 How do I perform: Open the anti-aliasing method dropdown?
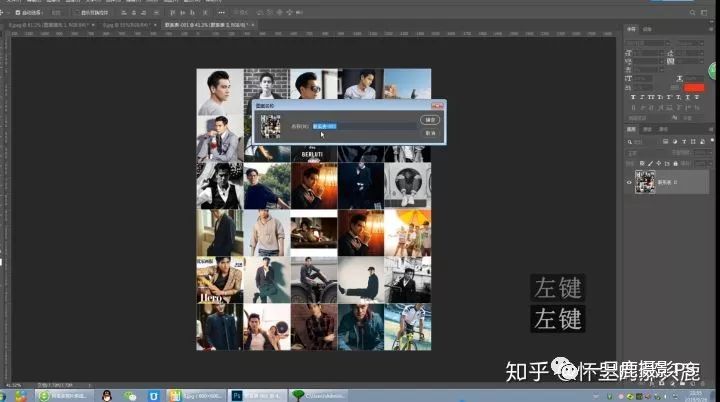pos(692,118)
